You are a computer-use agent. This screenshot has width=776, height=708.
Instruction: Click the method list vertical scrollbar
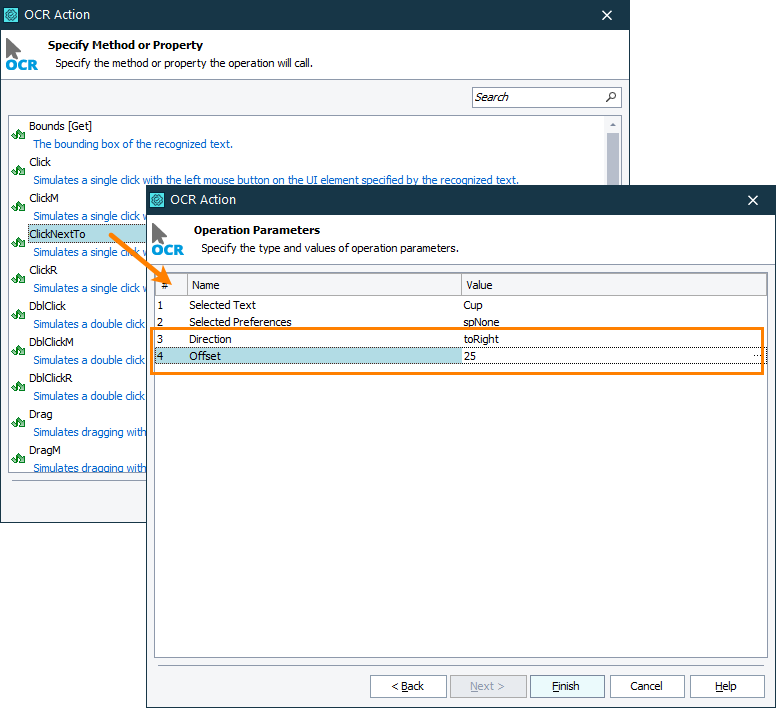pyautogui.click(x=613, y=160)
